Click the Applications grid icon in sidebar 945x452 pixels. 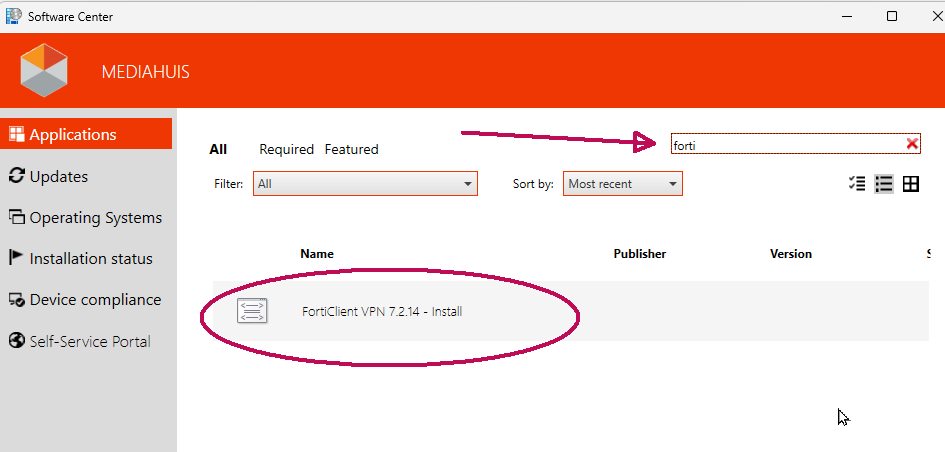tap(16, 134)
